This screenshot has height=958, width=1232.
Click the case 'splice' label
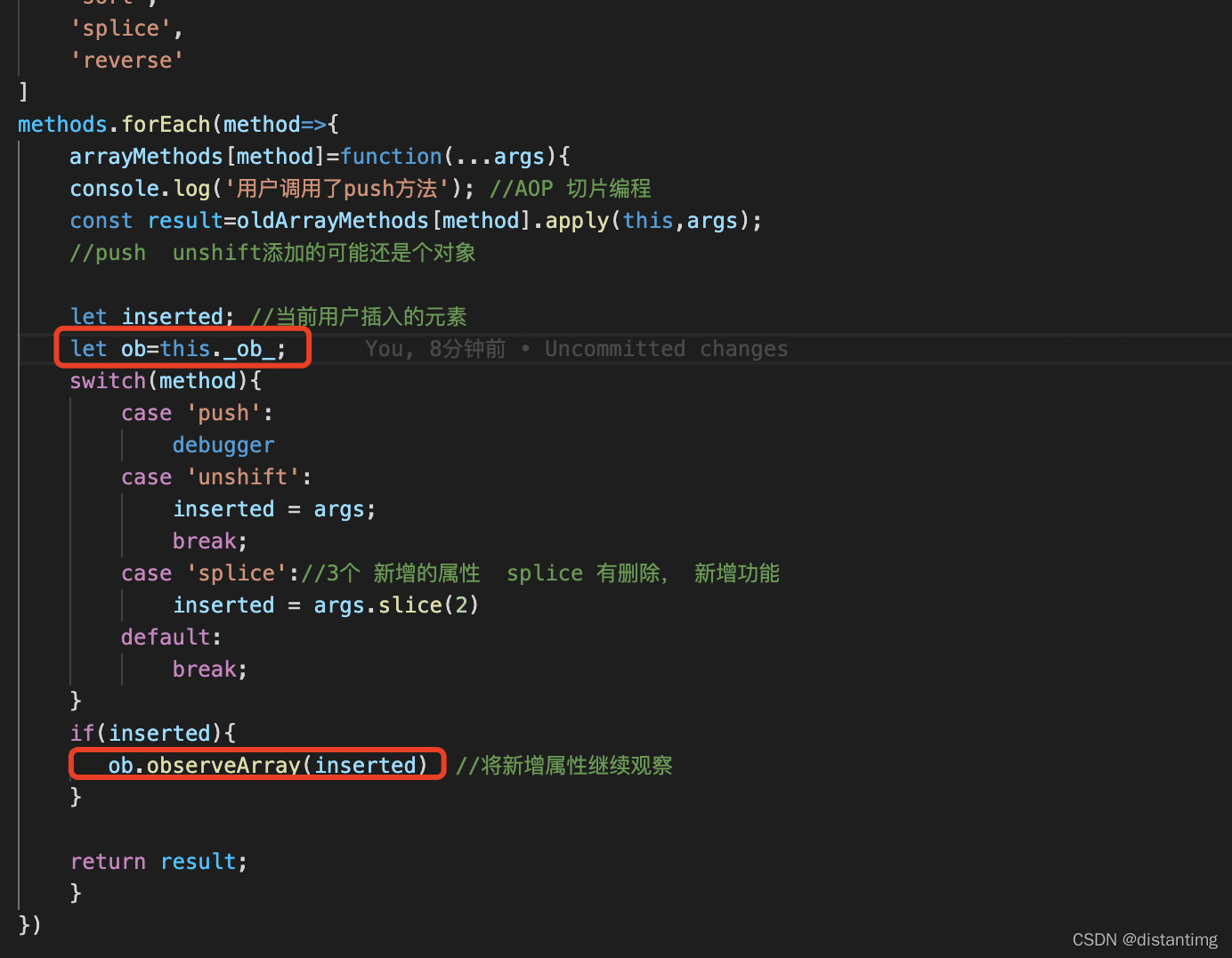pyautogui.click(x=205, y=572)
